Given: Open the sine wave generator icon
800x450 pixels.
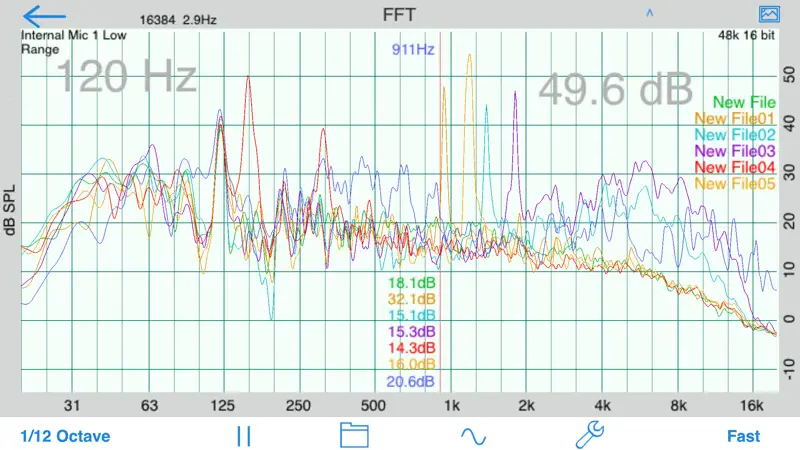Looking at the screenshot, I should (x=473, y=437).
